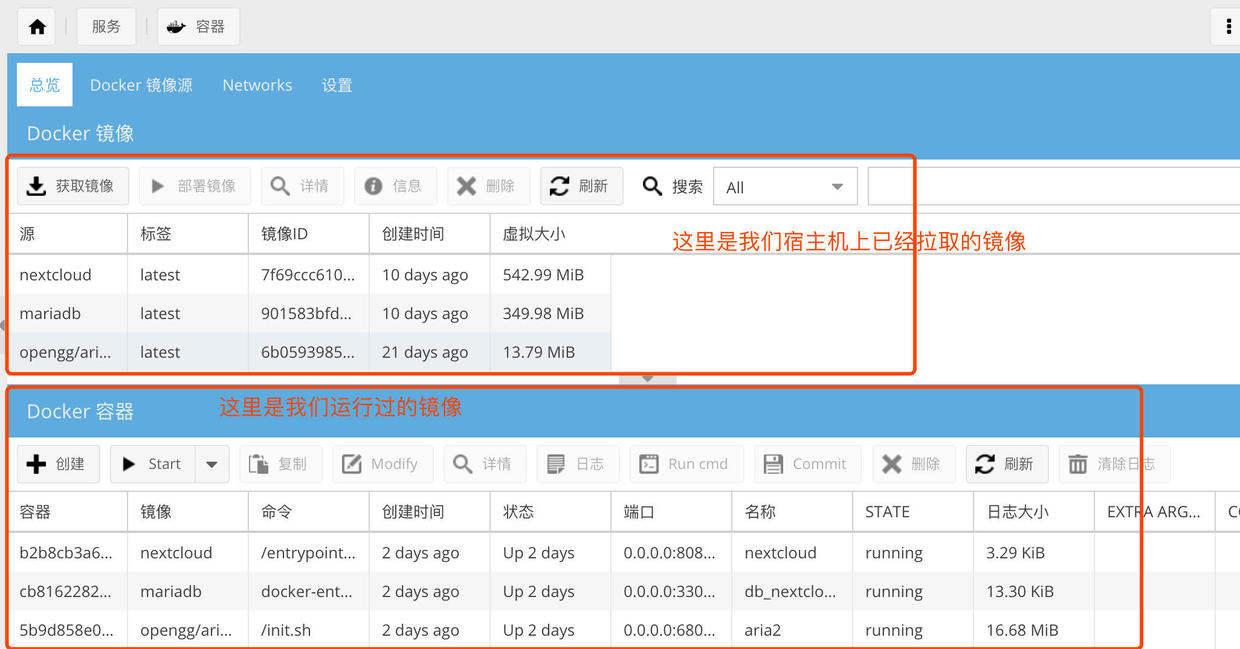
Task: Open the 设置 settings tab
Action: pyautogui.click(x=337, y=85)
